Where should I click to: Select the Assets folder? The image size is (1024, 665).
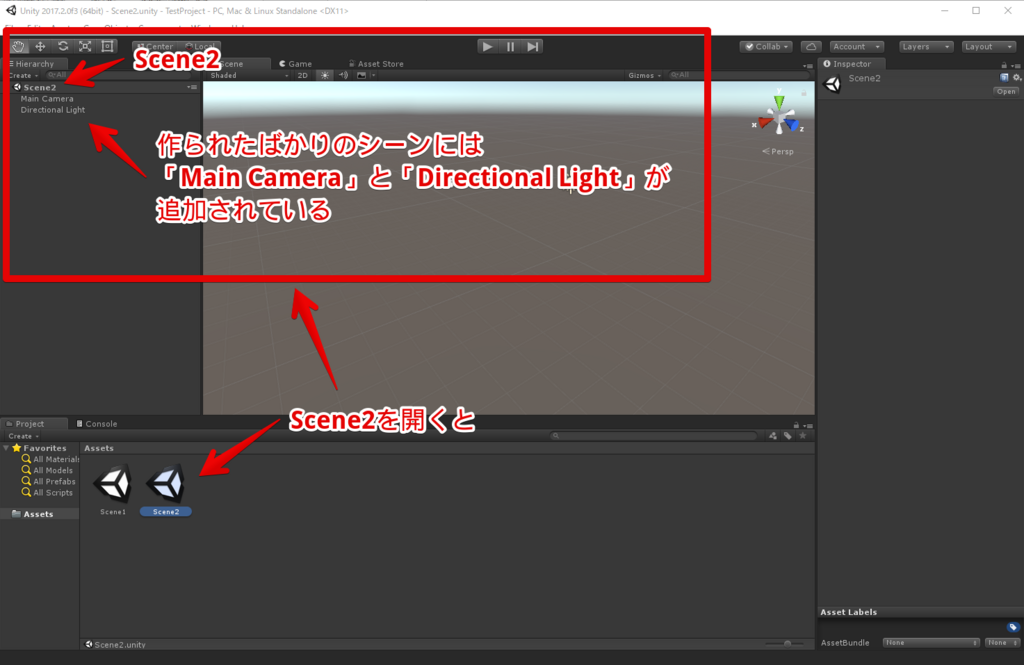point(33,514)
